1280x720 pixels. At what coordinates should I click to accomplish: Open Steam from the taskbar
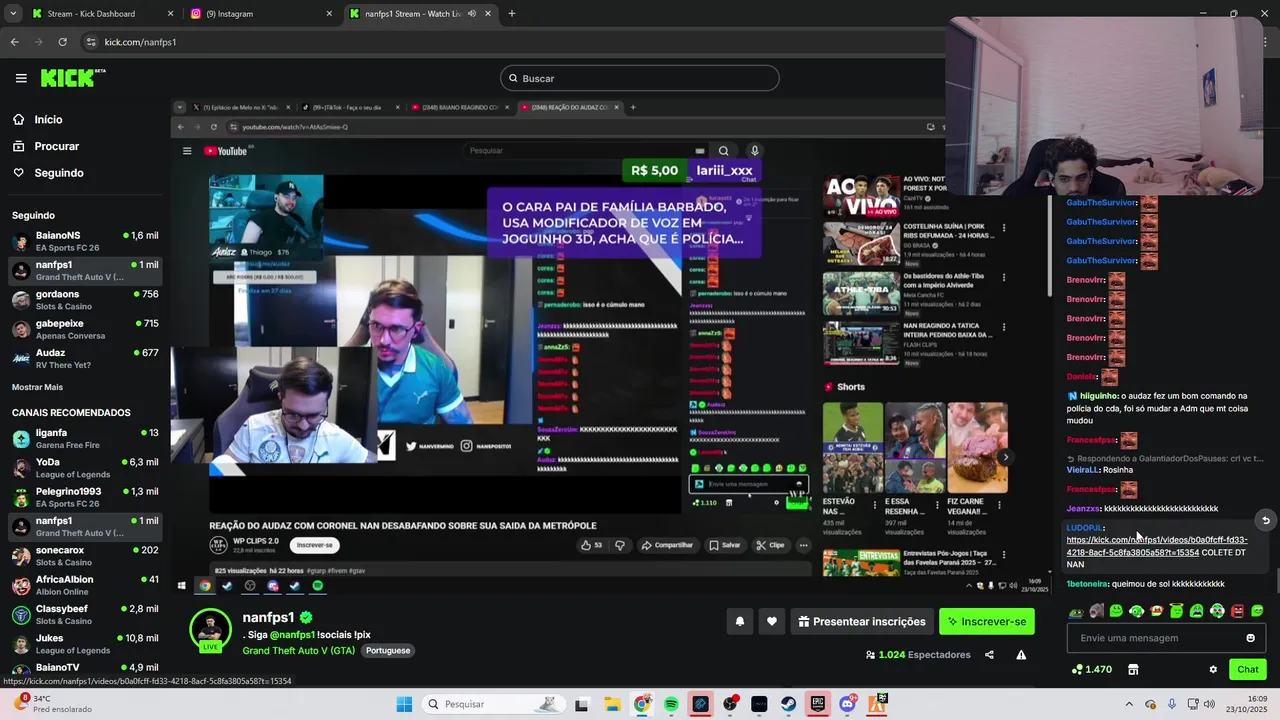789,704
